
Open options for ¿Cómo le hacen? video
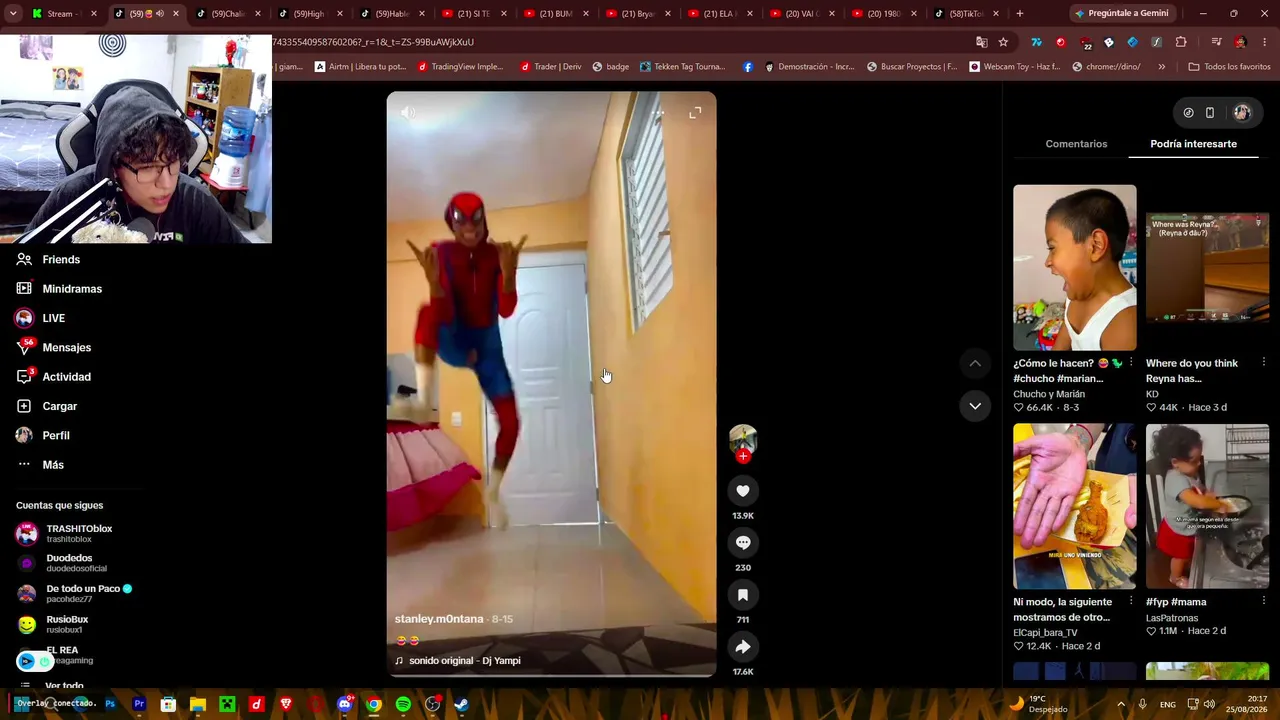[x=1131, y=363]
